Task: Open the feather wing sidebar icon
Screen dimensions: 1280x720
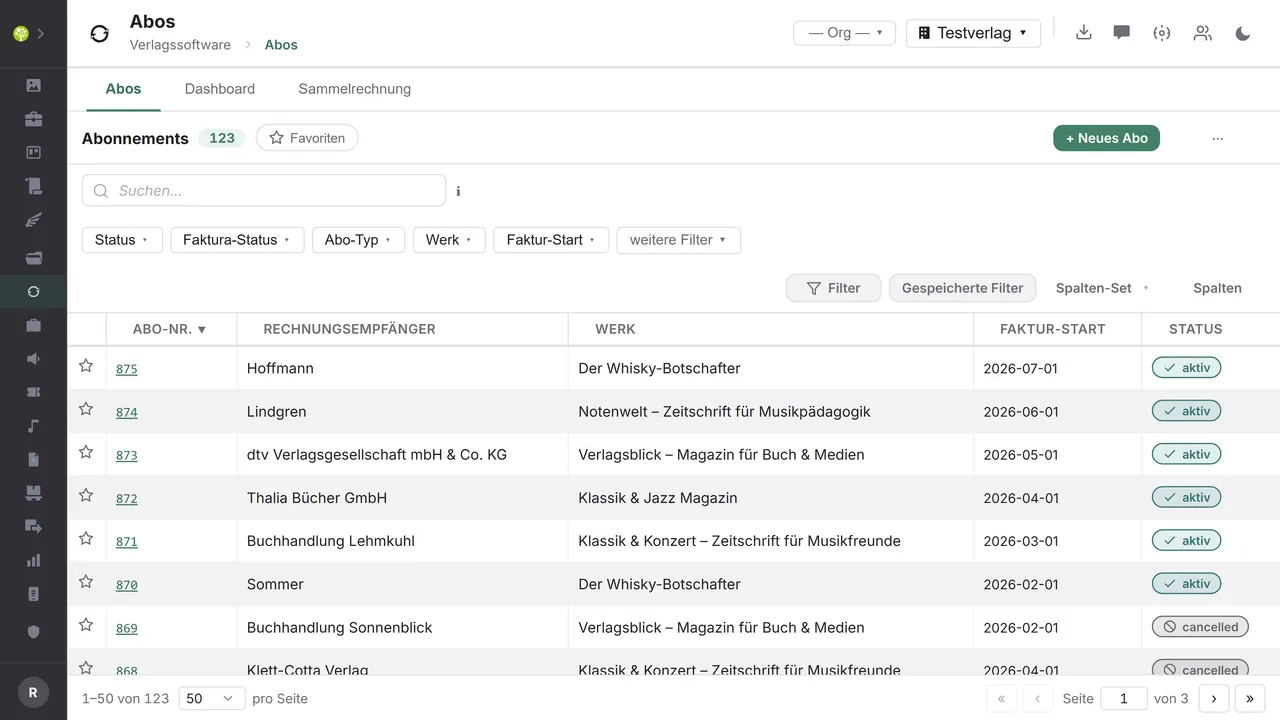Action: point(33,220)
